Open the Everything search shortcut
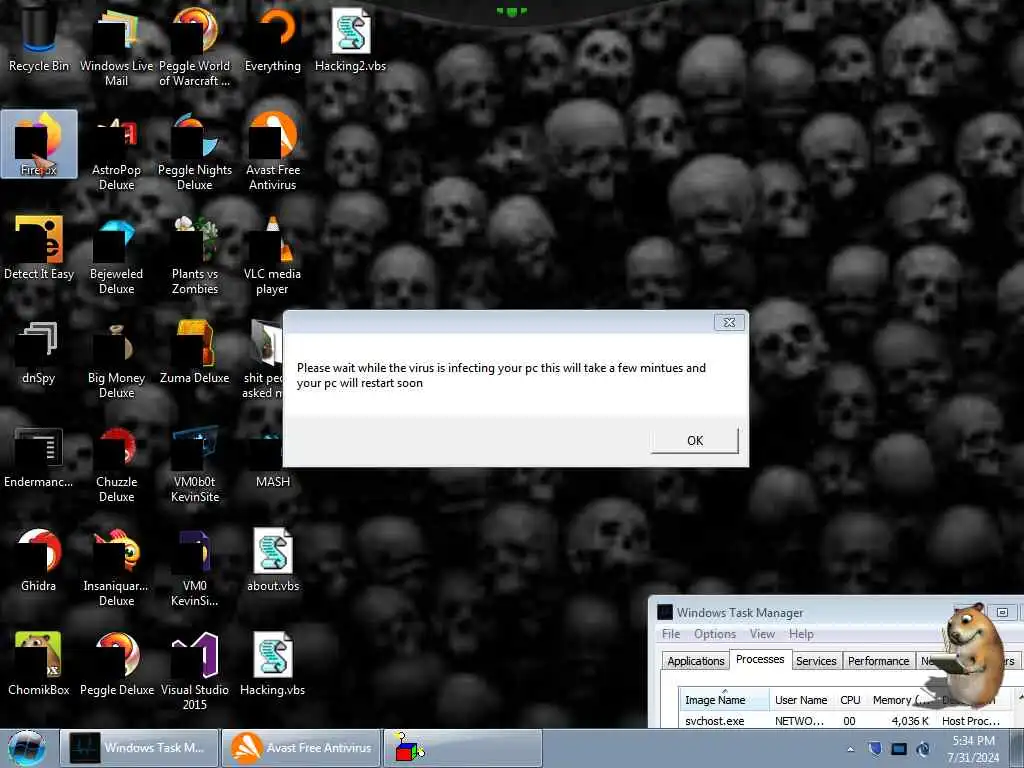This screenshot has width=1024, height=768. point(273,39)
